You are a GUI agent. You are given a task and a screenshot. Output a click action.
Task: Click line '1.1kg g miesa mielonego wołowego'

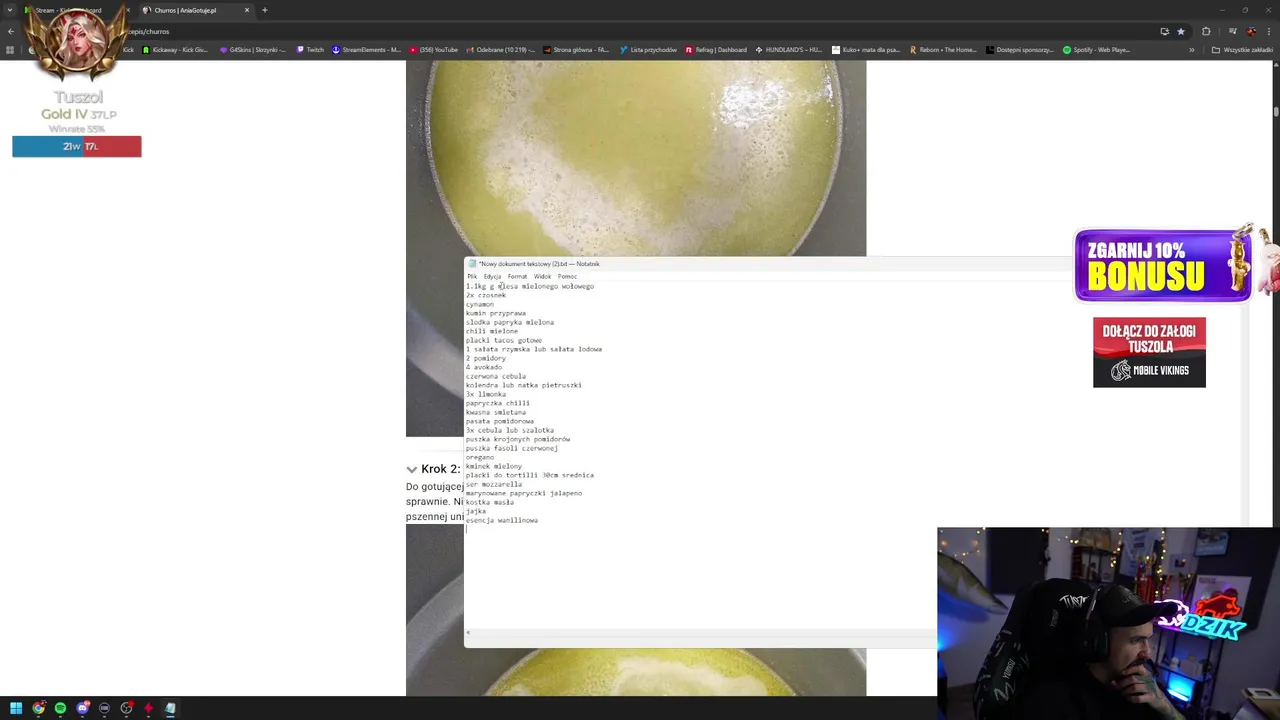(530, 287)
